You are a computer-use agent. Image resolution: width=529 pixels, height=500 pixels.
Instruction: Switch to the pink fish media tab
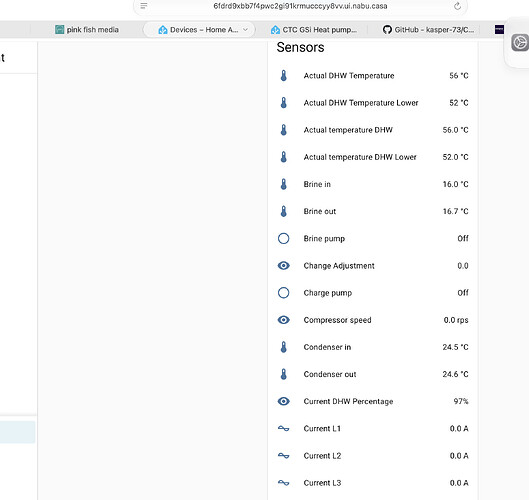tap(87, 30)
